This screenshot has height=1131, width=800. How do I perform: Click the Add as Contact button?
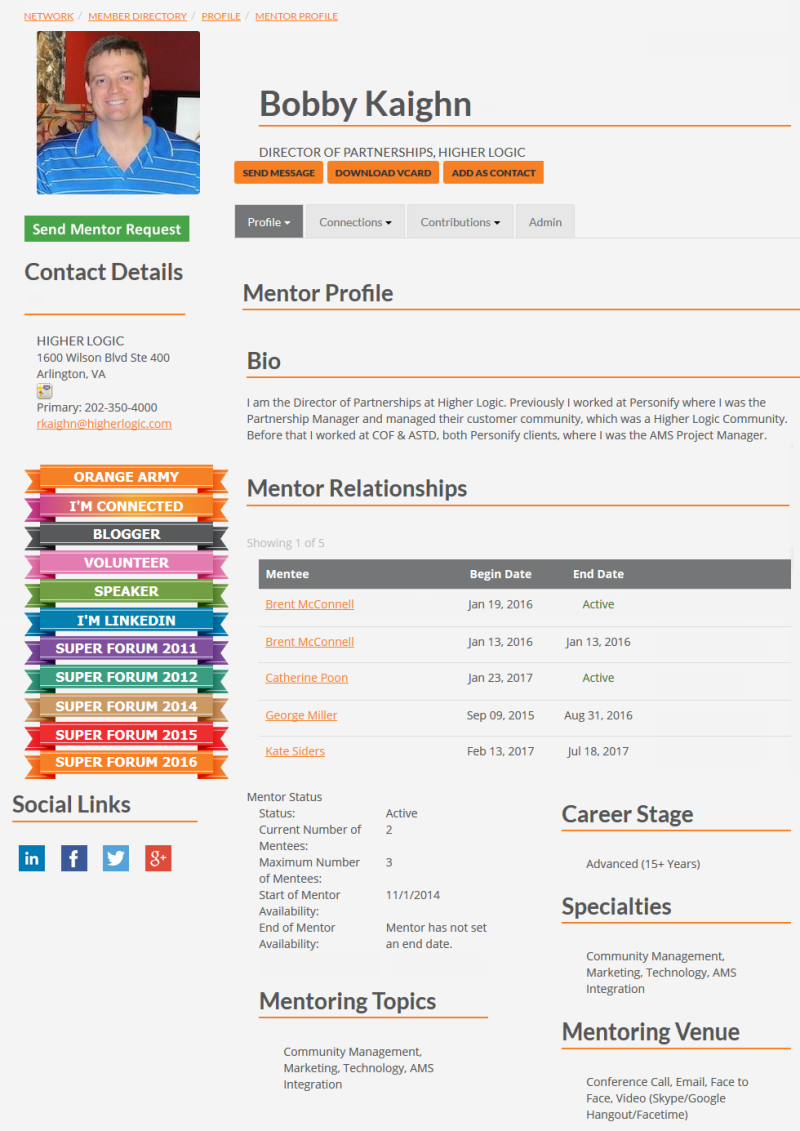point(493,173)
